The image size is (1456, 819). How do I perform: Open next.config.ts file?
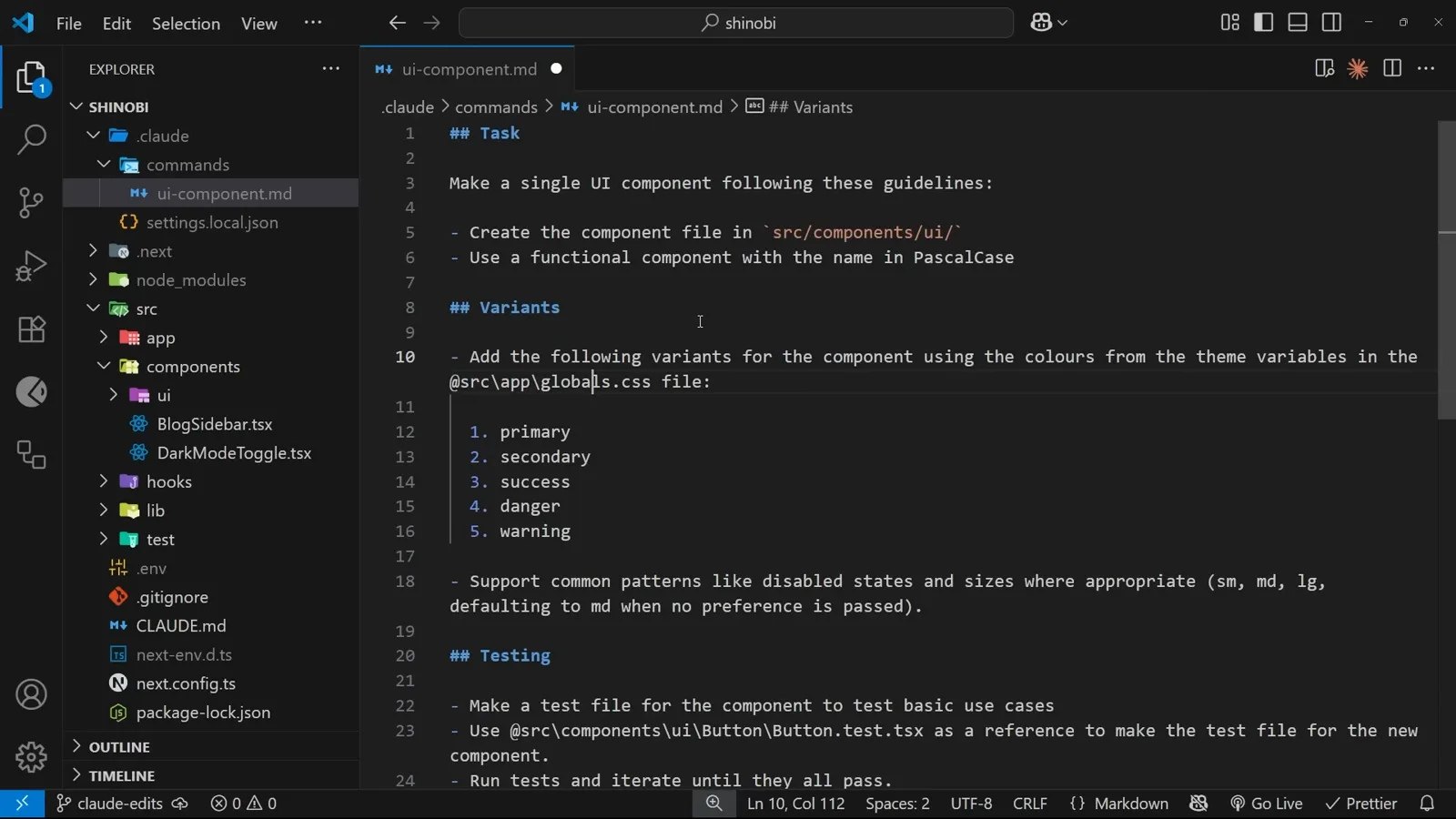point(186,683)
